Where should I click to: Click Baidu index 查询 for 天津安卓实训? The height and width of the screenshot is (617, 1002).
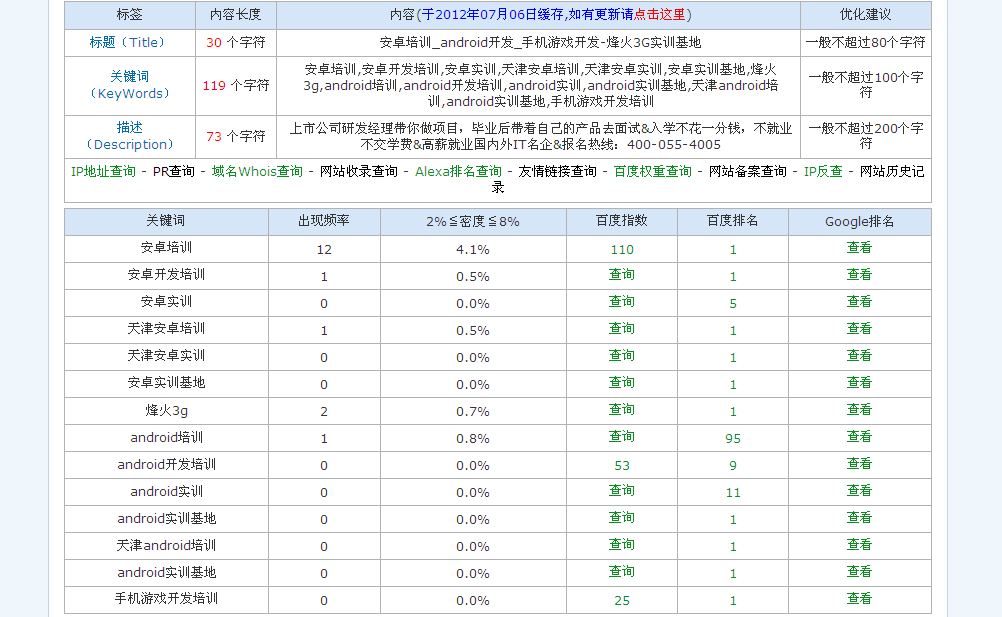[622, 355]
